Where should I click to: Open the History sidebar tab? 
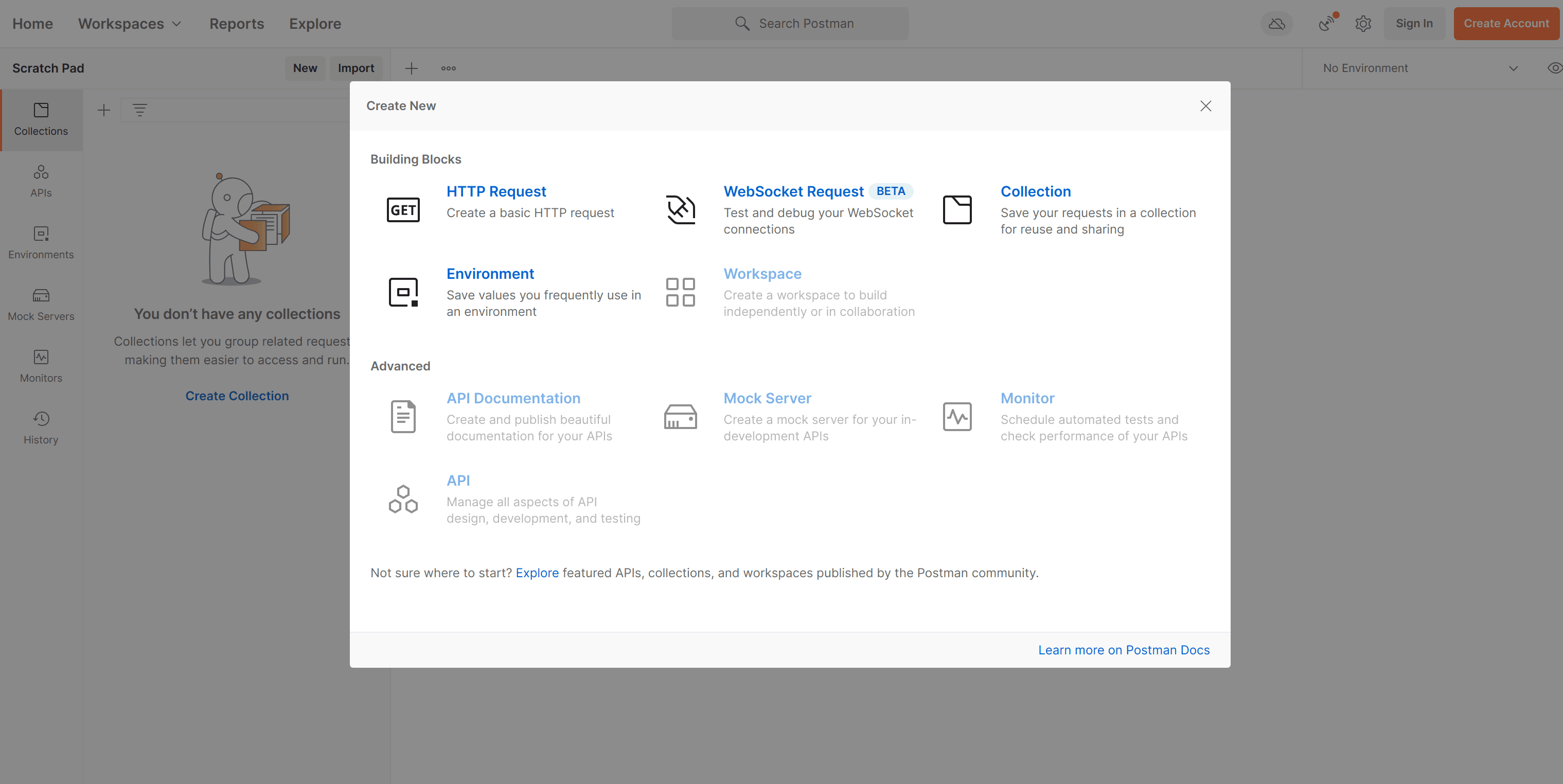41,427
